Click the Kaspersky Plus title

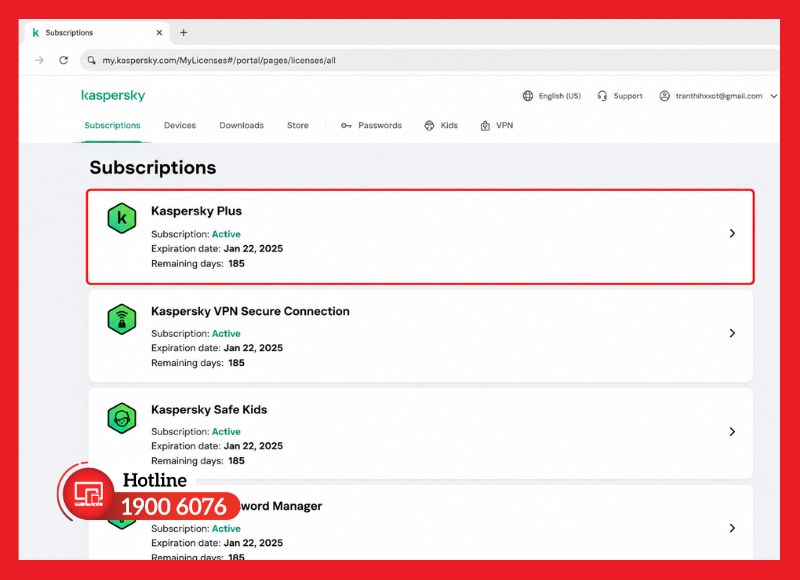(x=196, y=211)
